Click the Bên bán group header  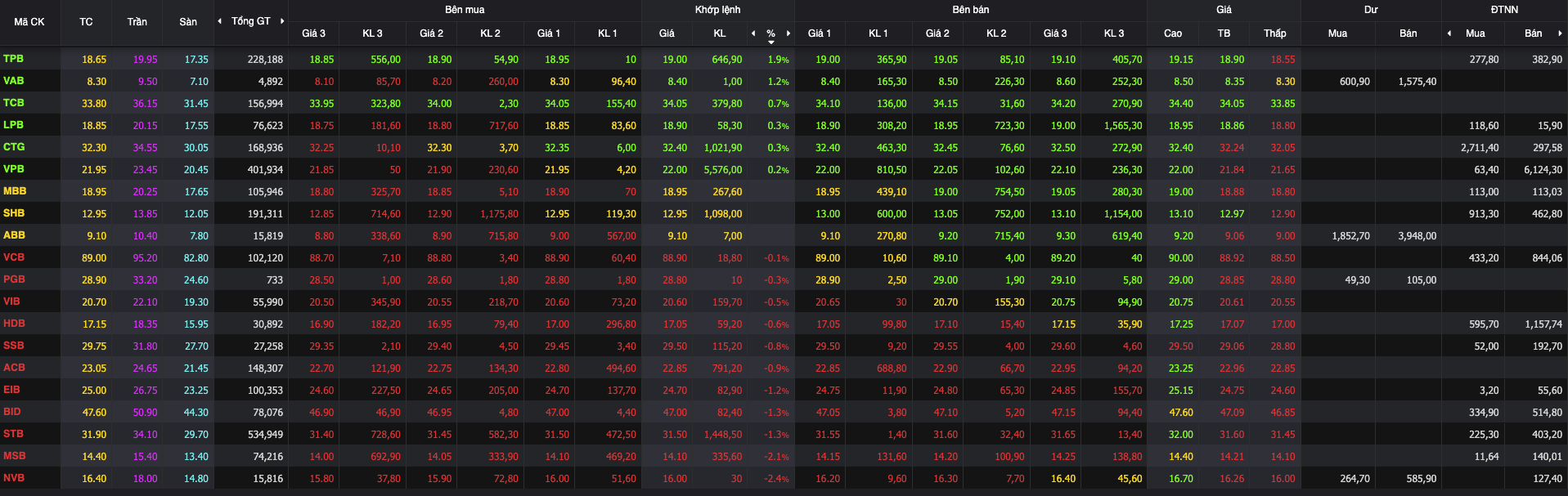pos(970,10)
